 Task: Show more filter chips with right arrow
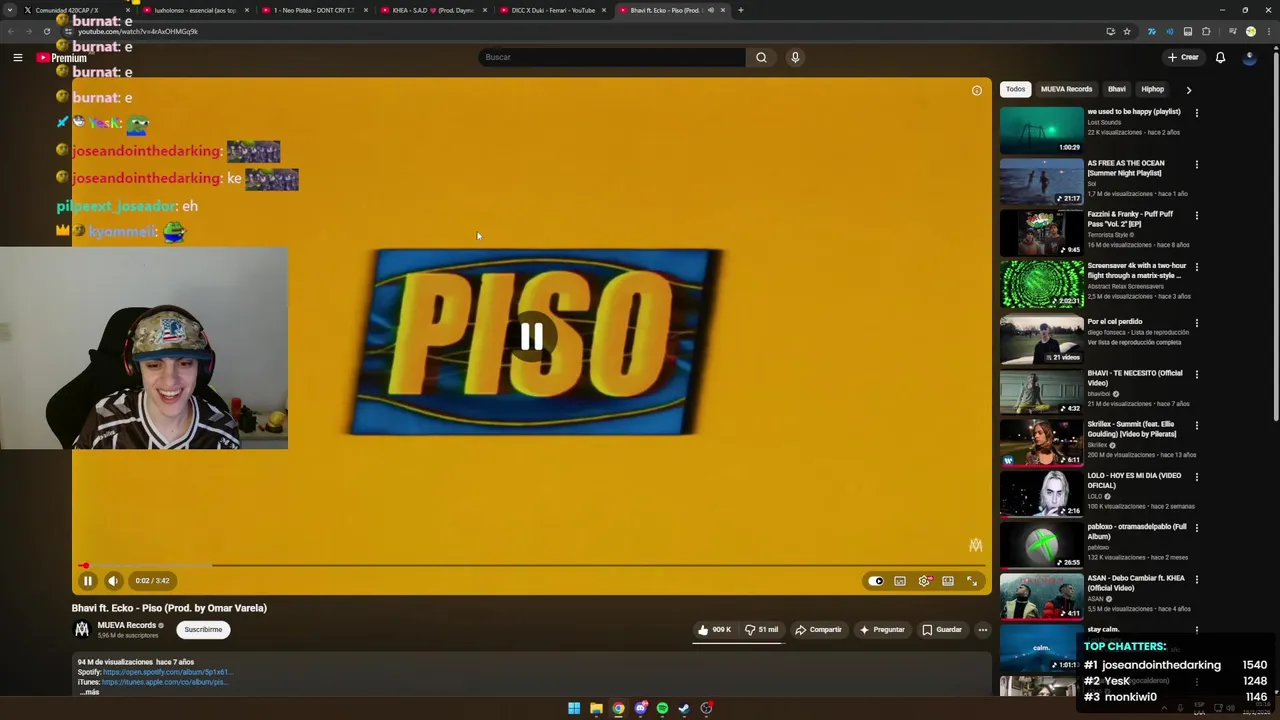tap(1188, 90)
